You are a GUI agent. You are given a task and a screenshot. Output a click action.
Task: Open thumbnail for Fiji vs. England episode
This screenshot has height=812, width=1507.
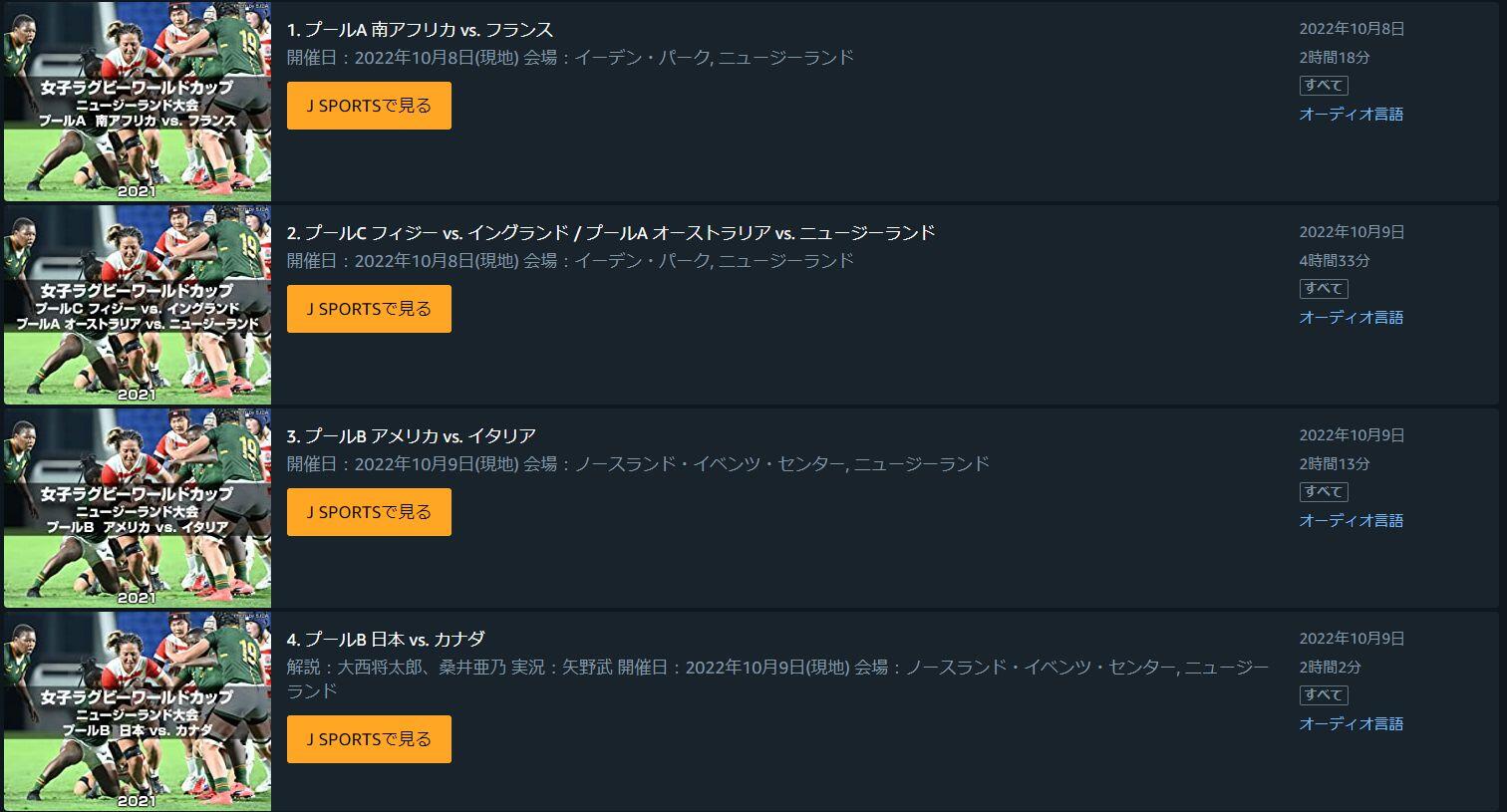[x=138, y=305]
